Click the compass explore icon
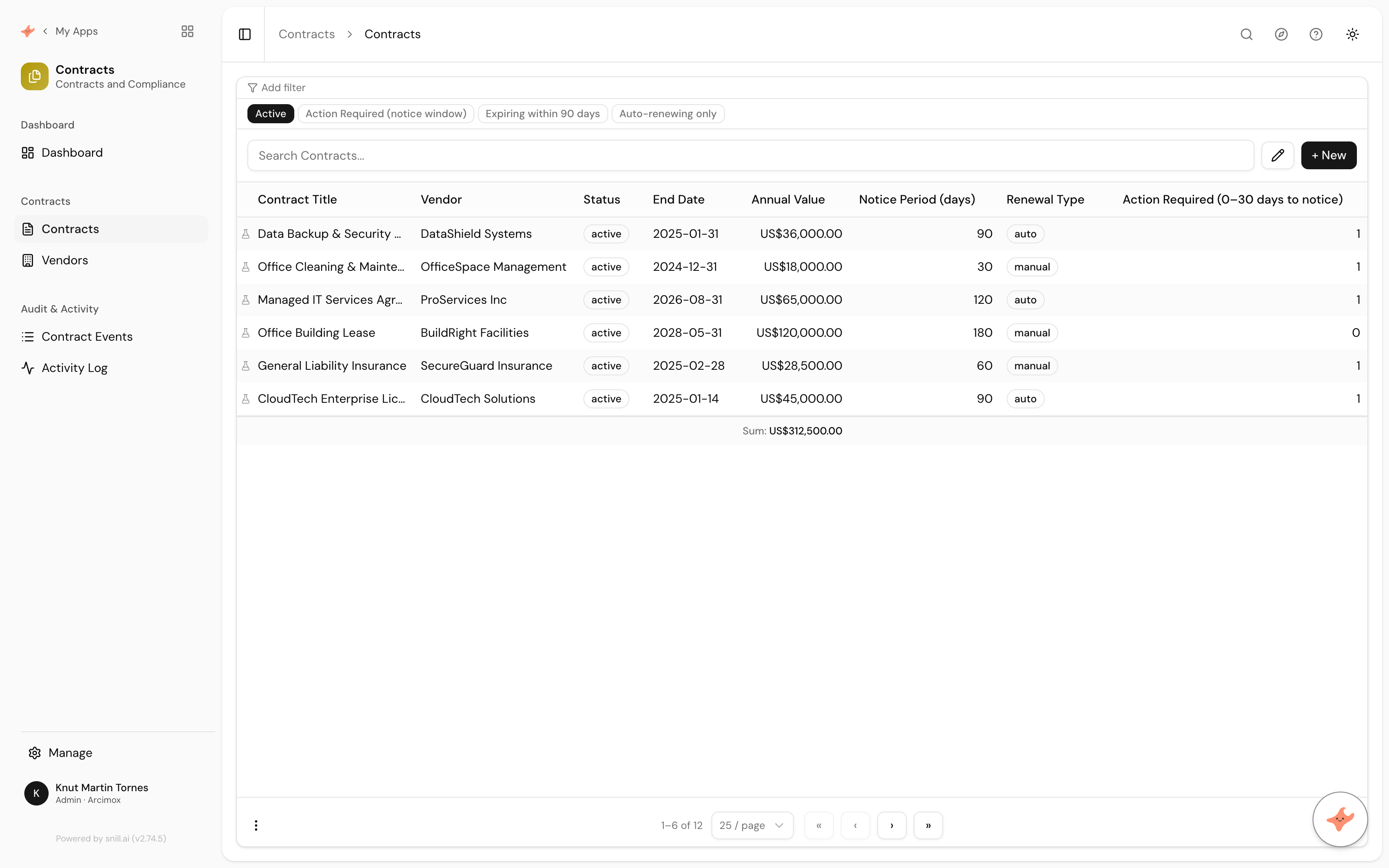Screen dimensions: 1389x868 click(1281, 34)
